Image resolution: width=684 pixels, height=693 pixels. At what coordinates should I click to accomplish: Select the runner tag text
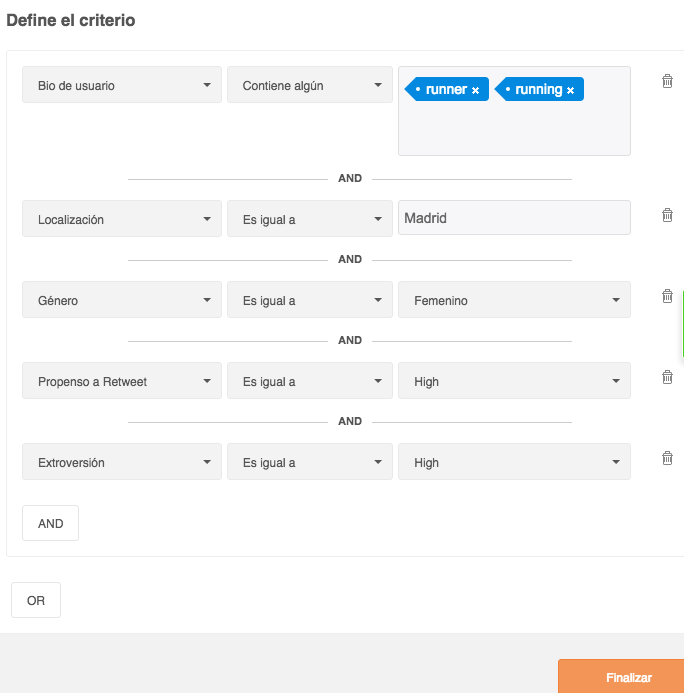point(446,89)
